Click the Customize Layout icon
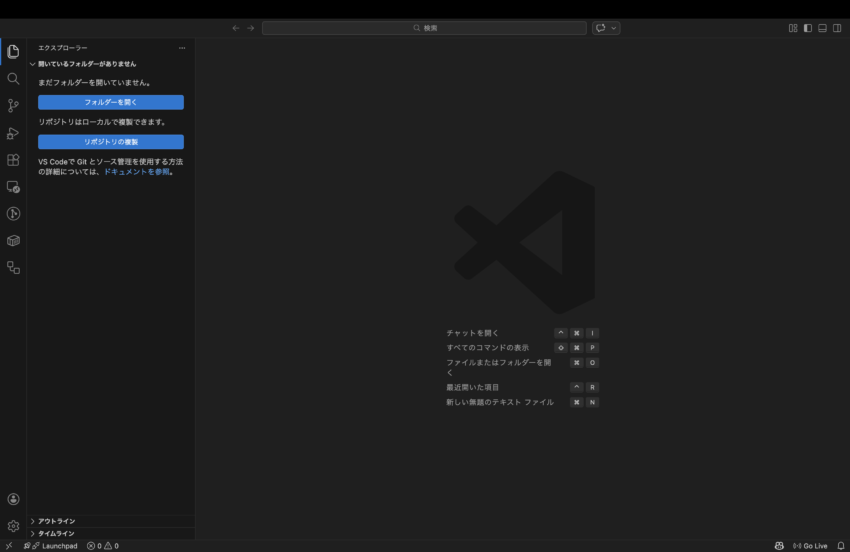This screenshot has height=552, width=850. 793,28
